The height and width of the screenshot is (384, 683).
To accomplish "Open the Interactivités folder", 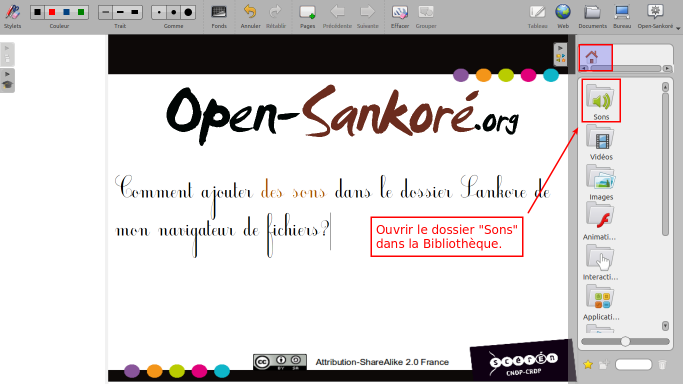I will pyautogui.click(x=600, y=262).
